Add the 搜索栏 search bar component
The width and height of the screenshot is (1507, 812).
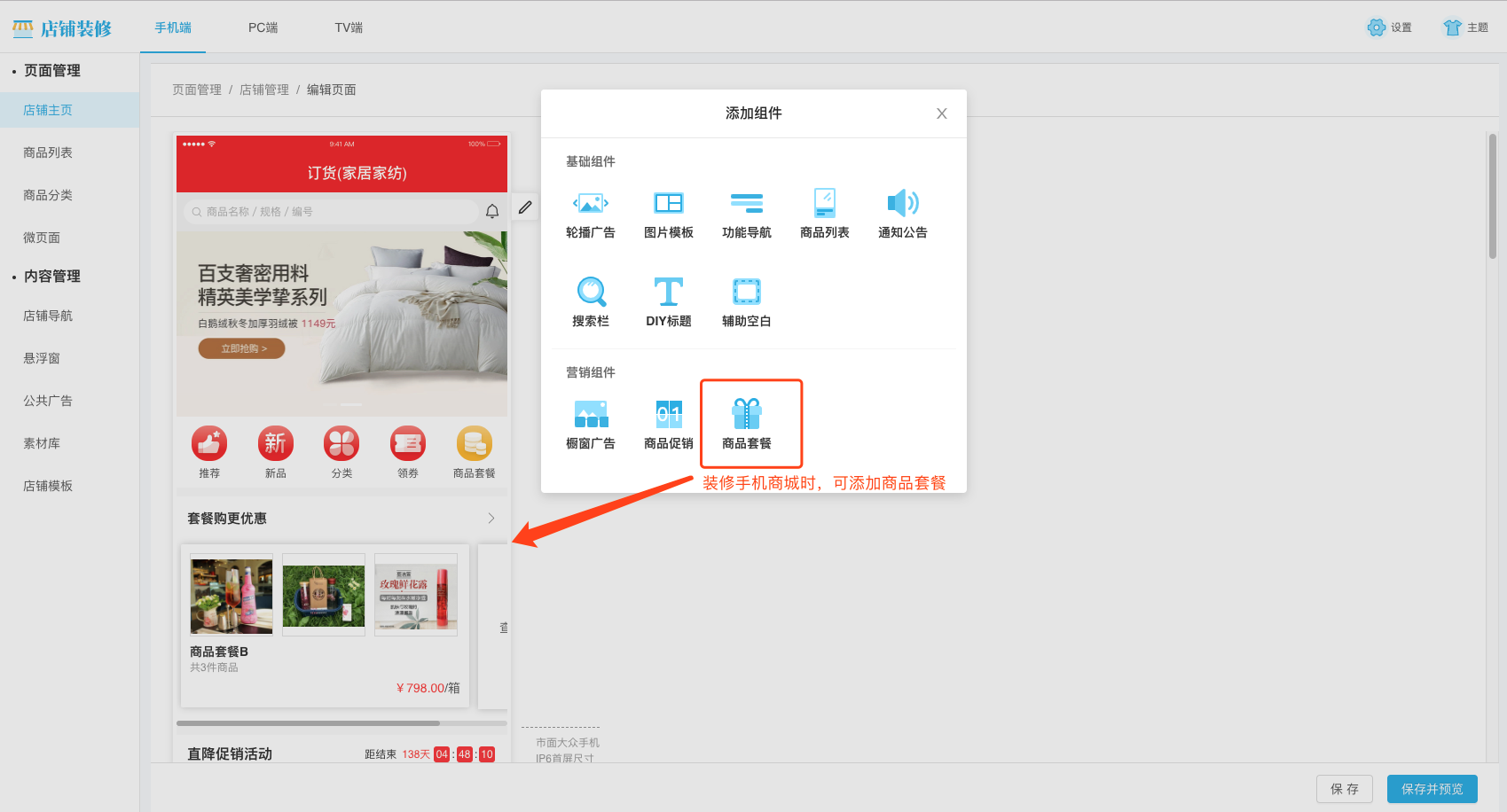(x=590, y=301)
